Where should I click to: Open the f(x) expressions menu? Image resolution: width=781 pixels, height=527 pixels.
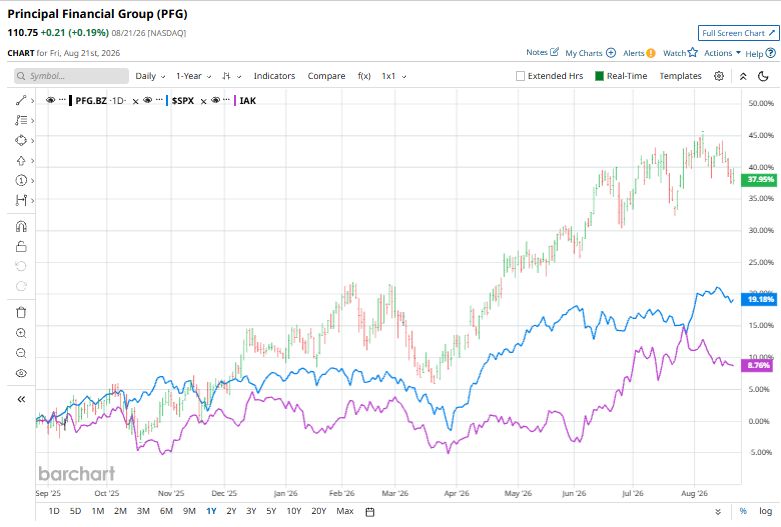click(364, 76)
